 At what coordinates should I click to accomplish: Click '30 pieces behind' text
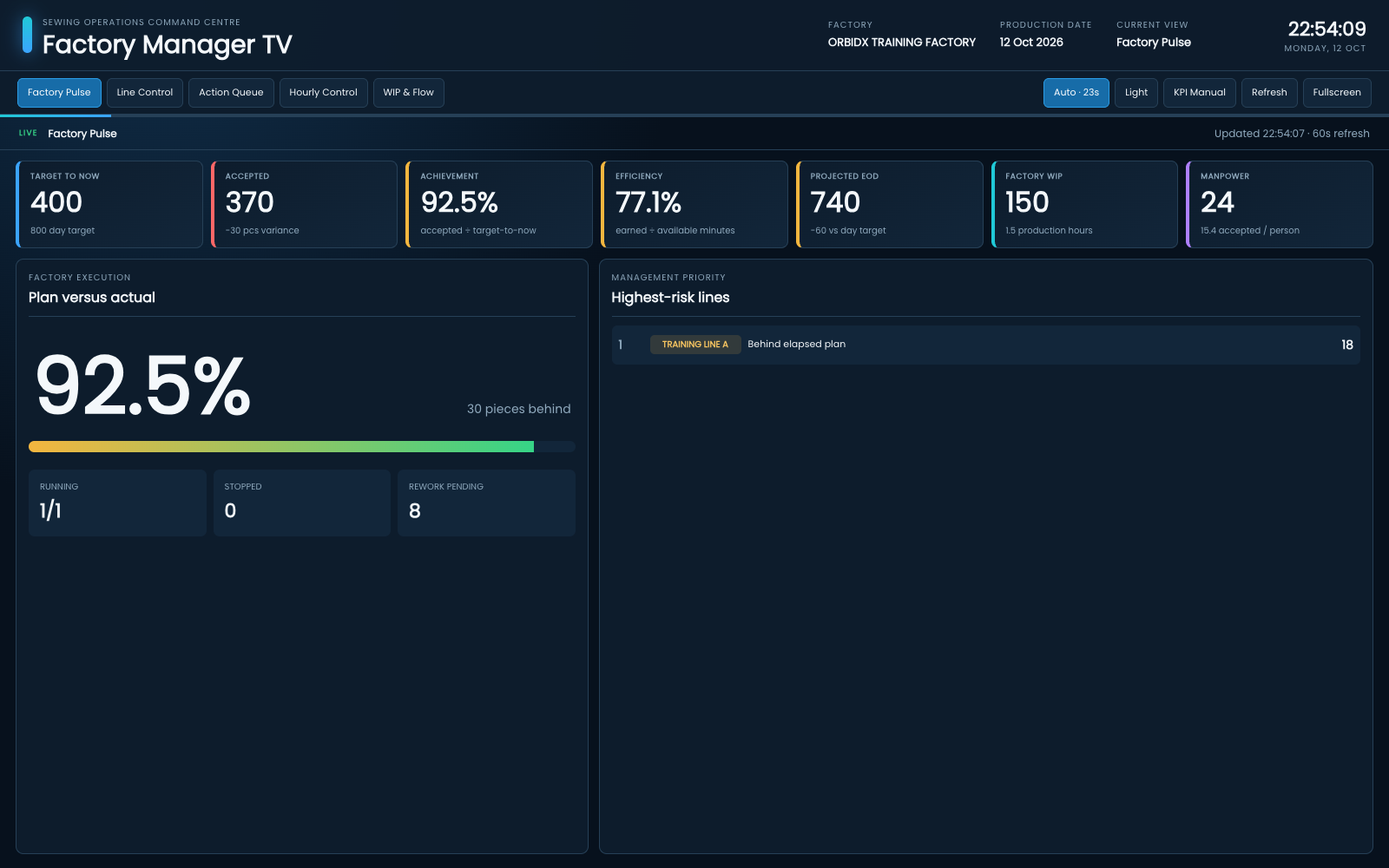518,409
